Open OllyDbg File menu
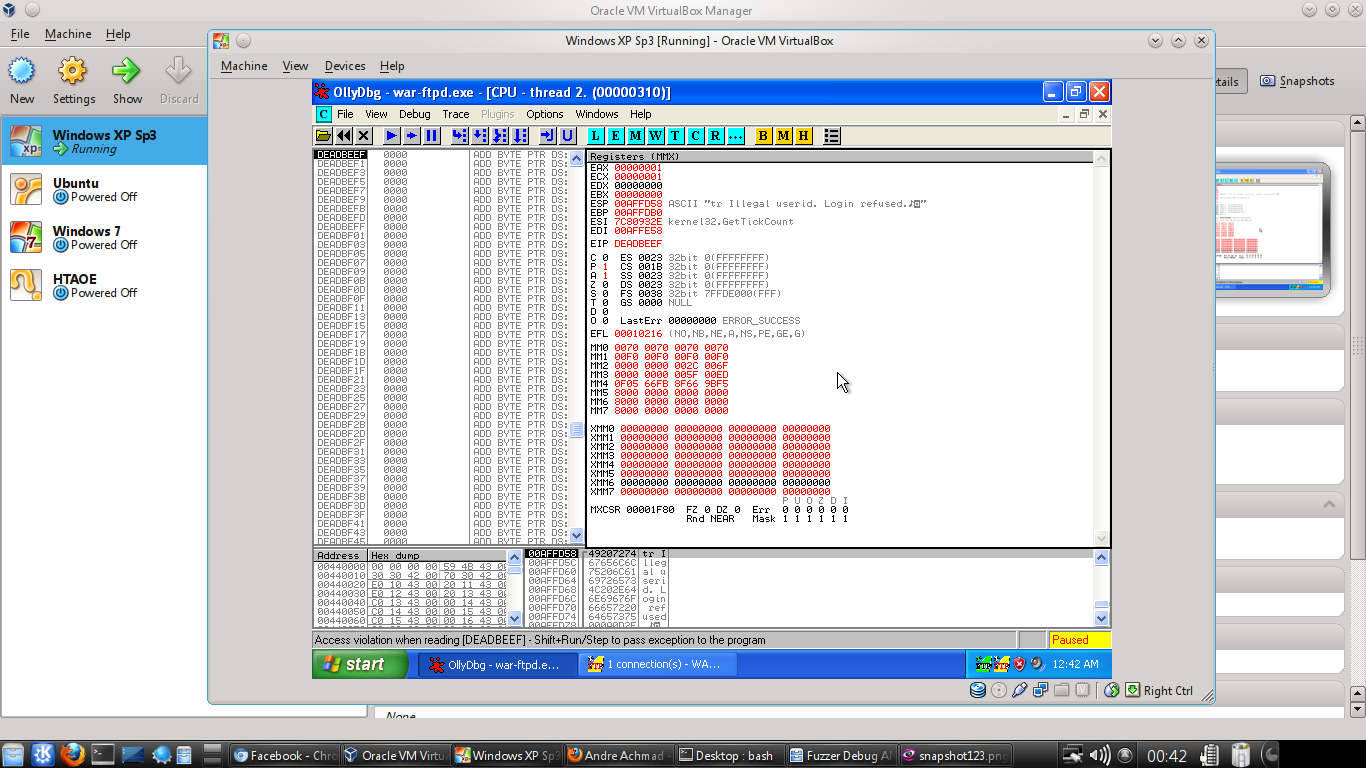Screen dimensions: 1366x768 coord(345,114)
